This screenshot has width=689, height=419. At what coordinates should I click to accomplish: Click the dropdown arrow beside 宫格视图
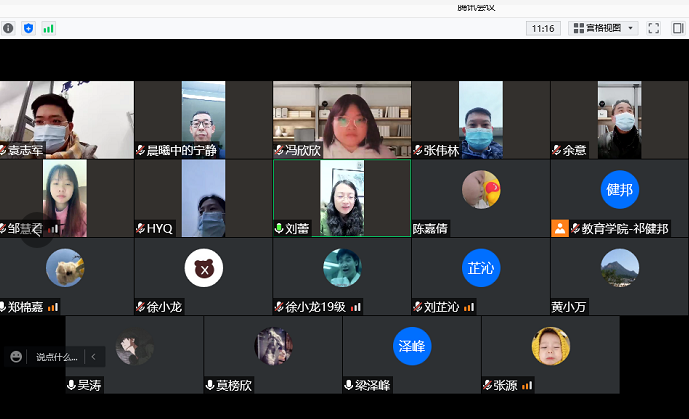631,28
